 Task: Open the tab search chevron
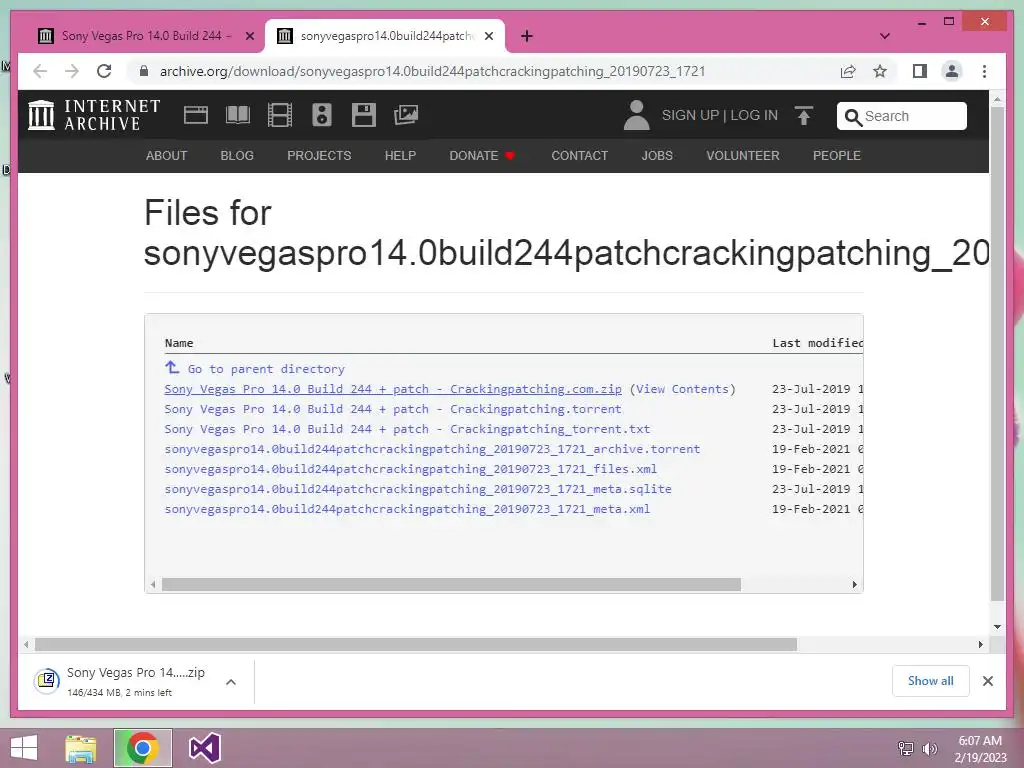[x=885, y=36]
